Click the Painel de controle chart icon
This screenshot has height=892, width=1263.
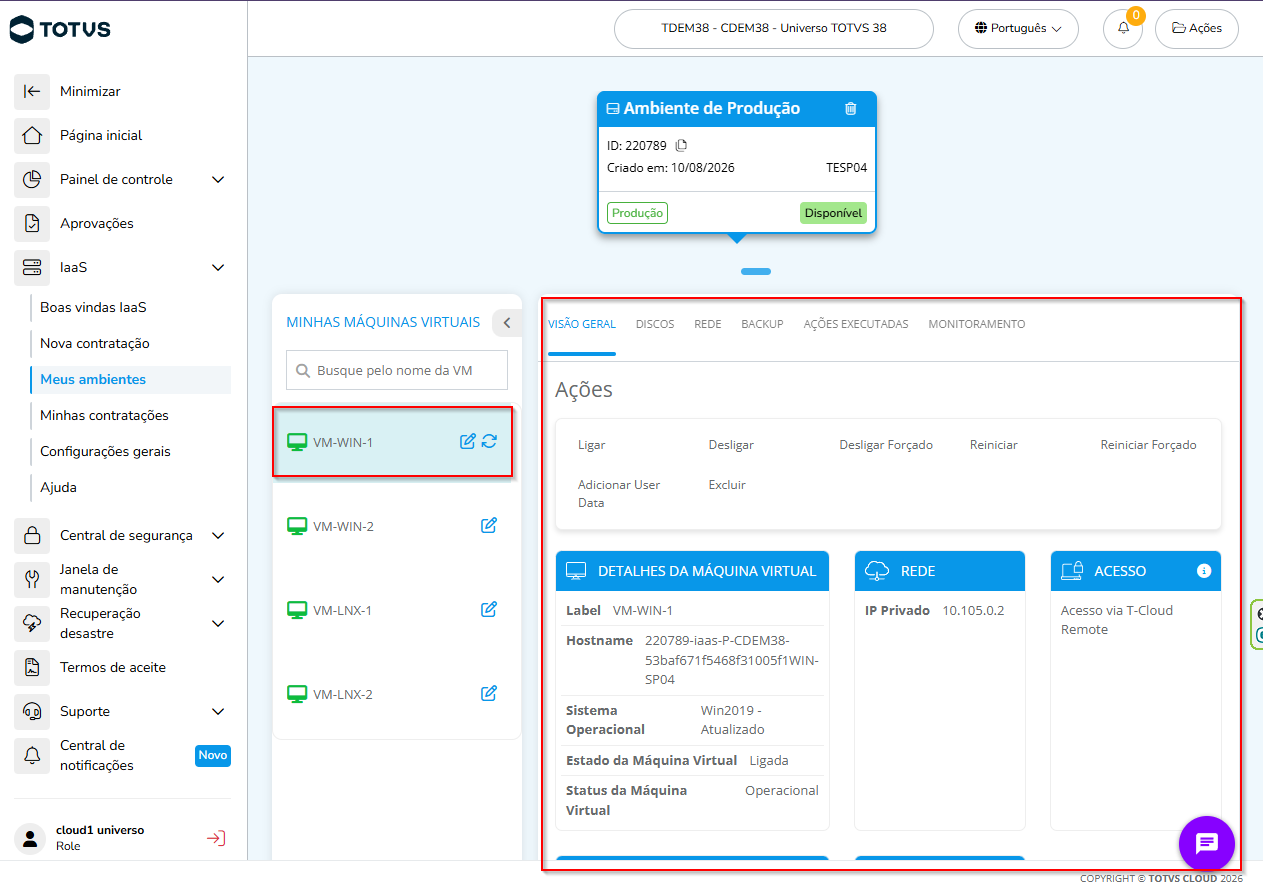[32, 179]
